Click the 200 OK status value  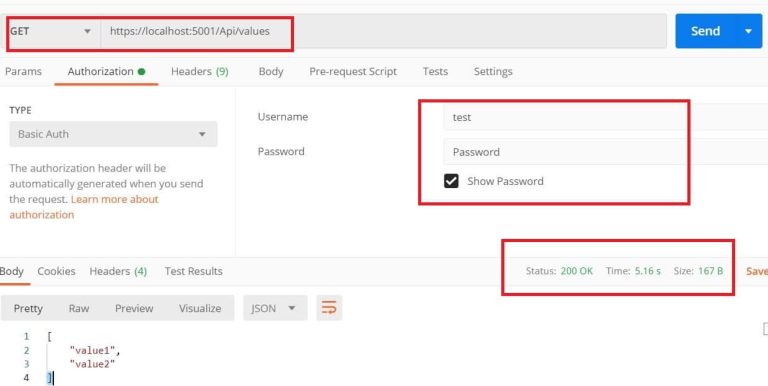[576, 271]
